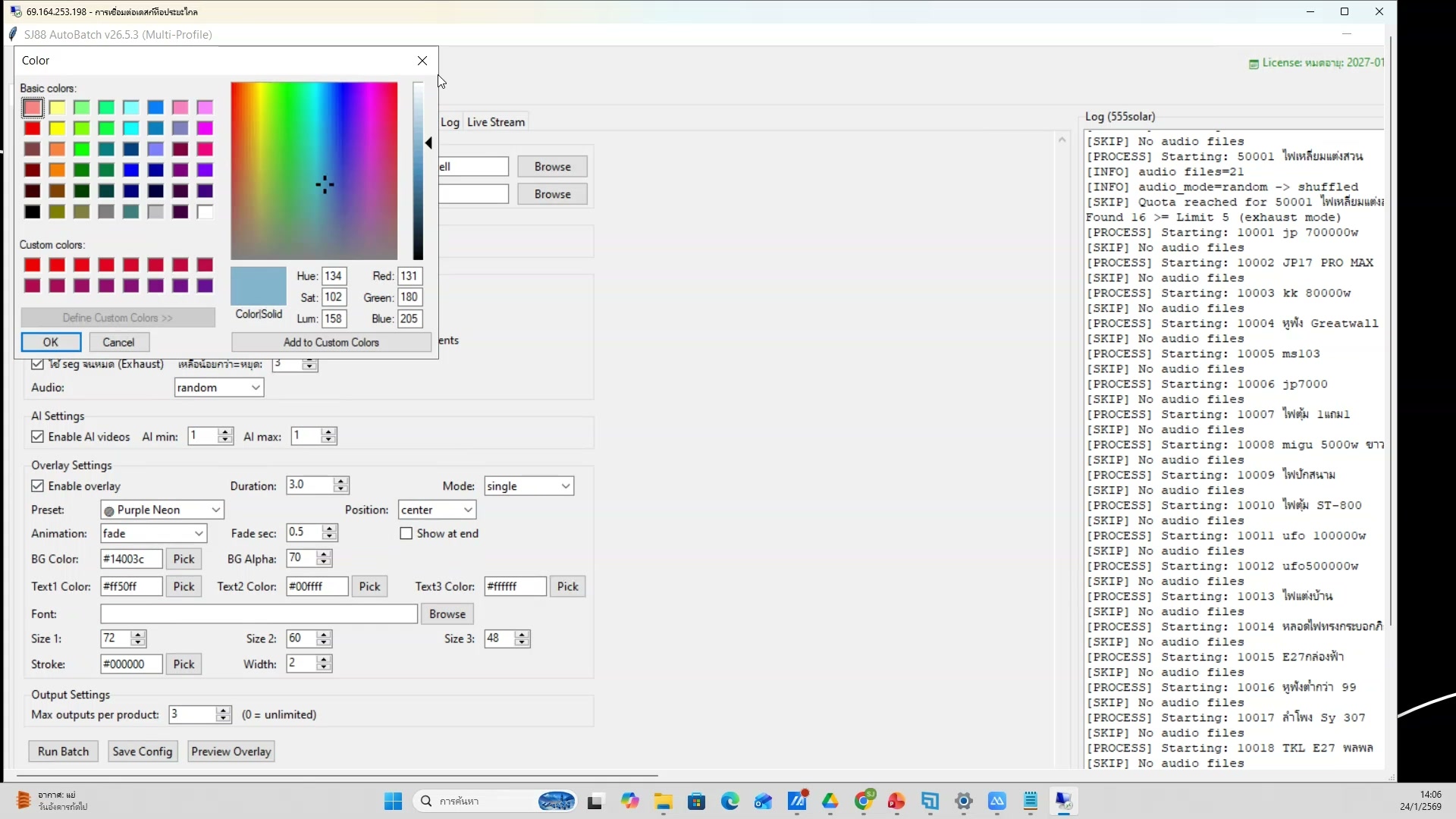The image size is (1456, 819).
Task: Open PowerPoint from the taskbar
Action: (x=897, y=802)
